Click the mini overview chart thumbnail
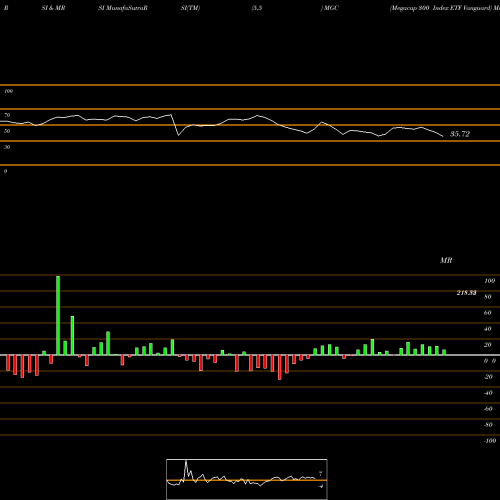The height and width of the screenshot is (500, 500). 247,479
